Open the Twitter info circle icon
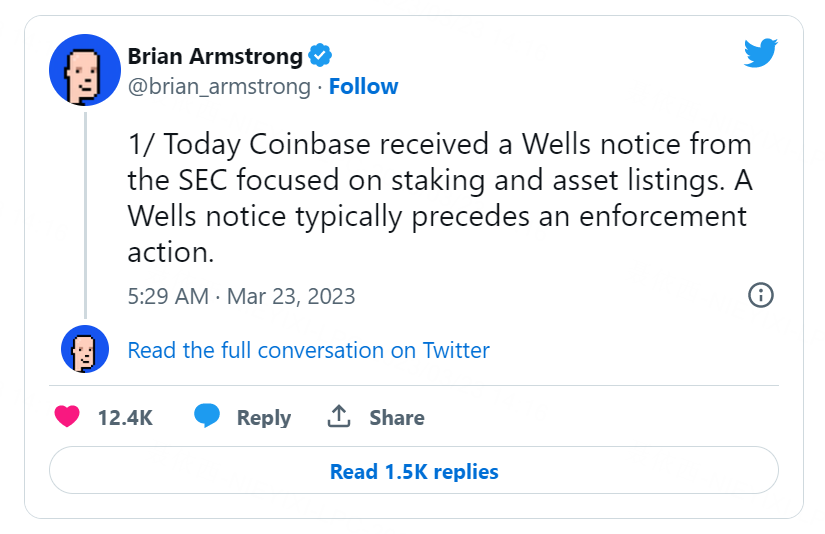Image resolution: width=825 pixels, height=534 pixels. tap(760, 295)
